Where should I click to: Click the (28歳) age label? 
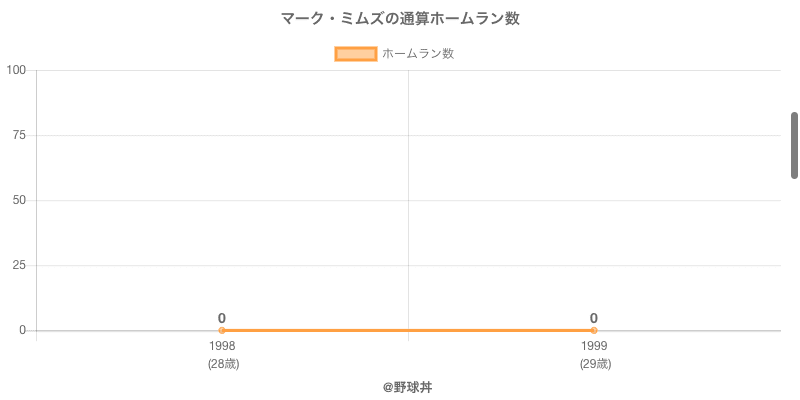tap(223, 364)
